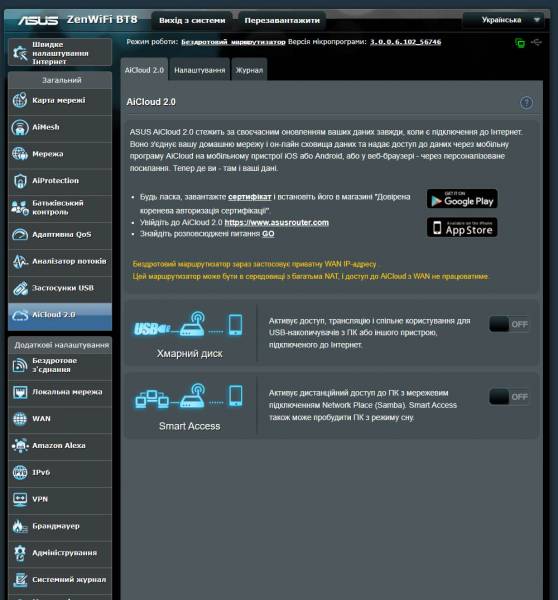
Task: Switch to the AiCloud 2.0 tab
Action: [144, 70]
